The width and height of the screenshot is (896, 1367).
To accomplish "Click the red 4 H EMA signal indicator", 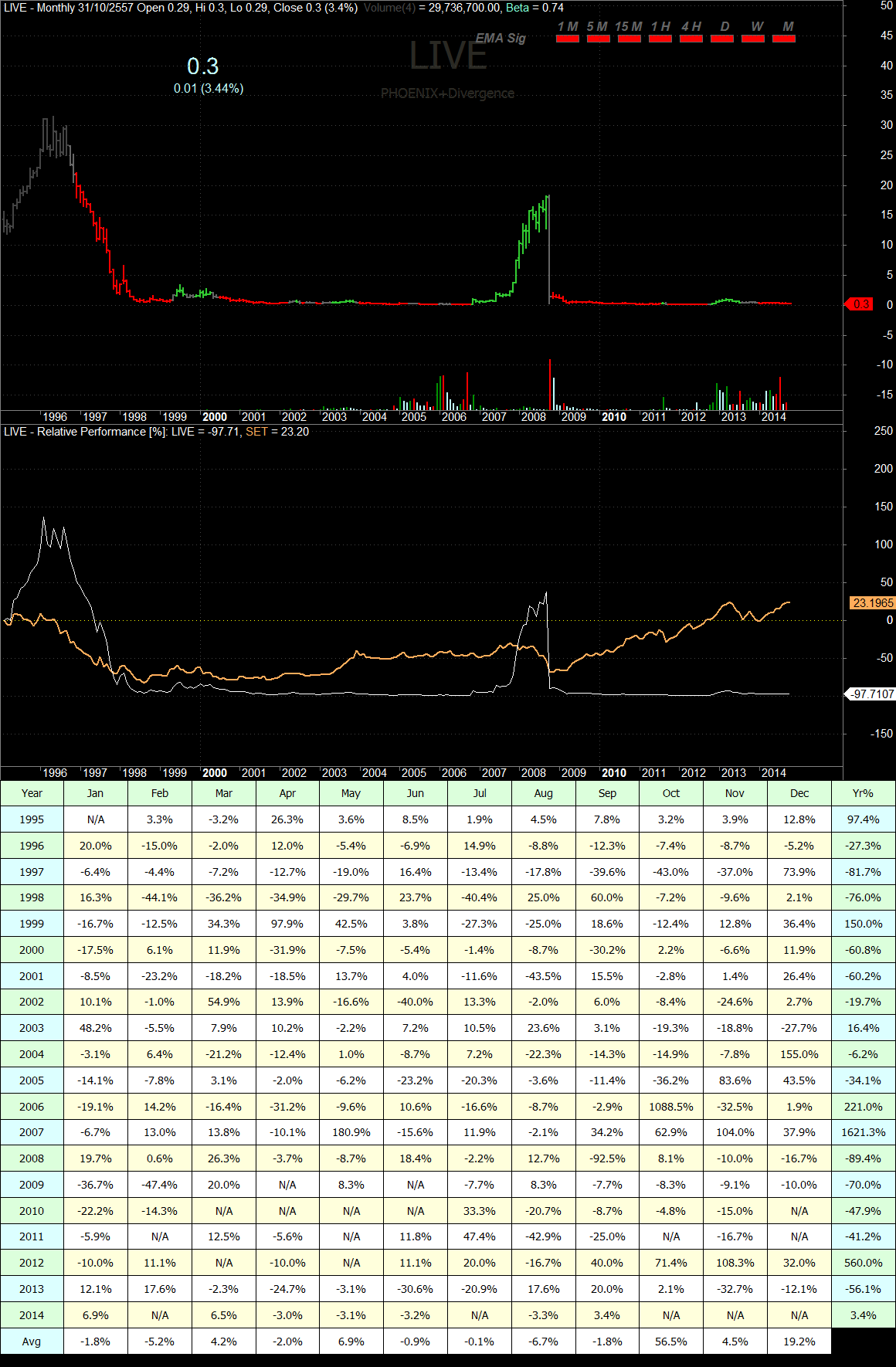I will [x=691, y=39].
